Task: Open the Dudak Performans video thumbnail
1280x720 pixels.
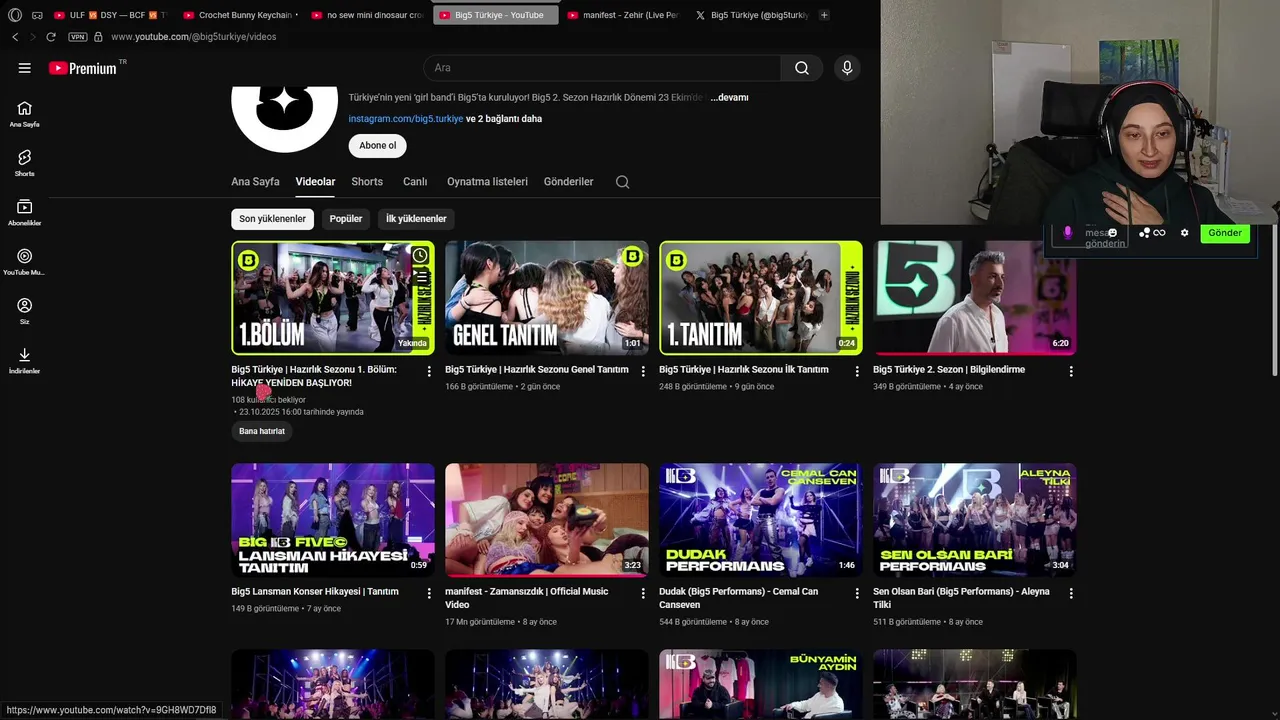Action: click(761, 520)
